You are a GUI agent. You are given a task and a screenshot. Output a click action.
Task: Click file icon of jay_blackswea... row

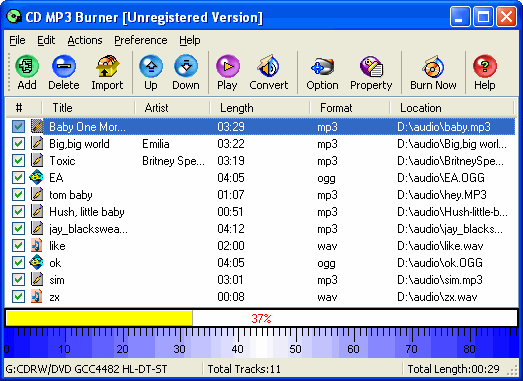click(x=37, y=229)
